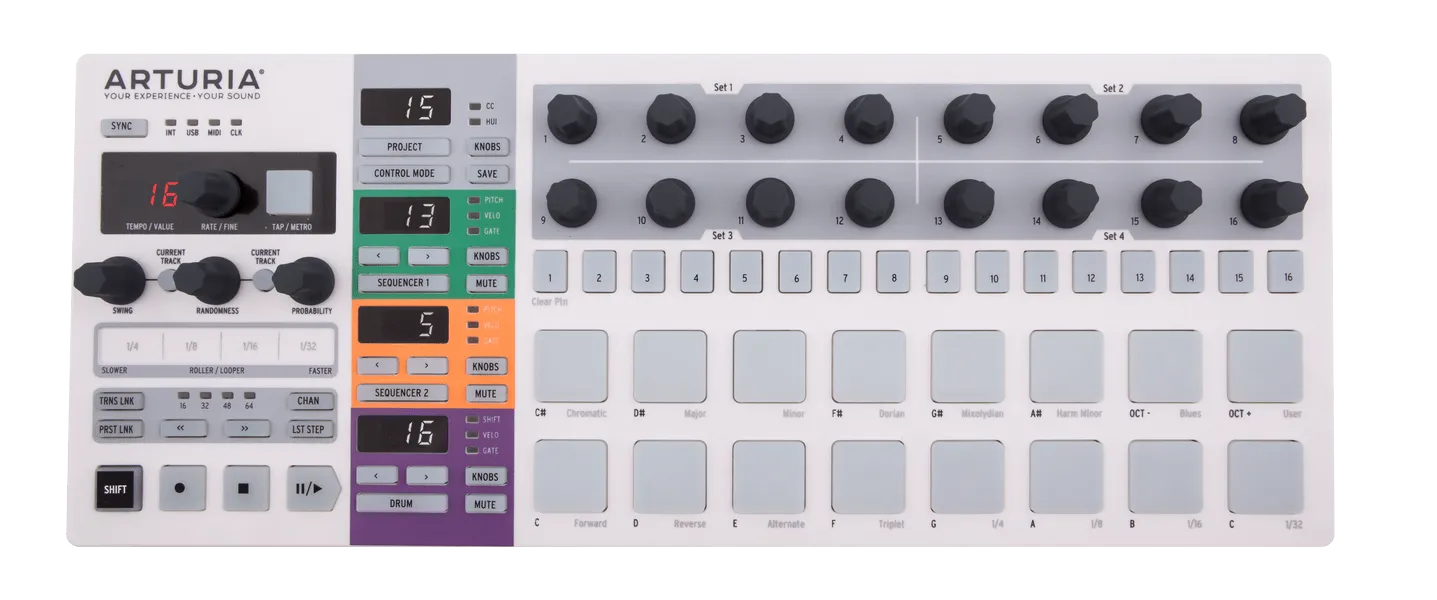The height and width of the screenshot is (600, 1437).
Task: Click the Drum section right arrow button
Action: [428, 476]
